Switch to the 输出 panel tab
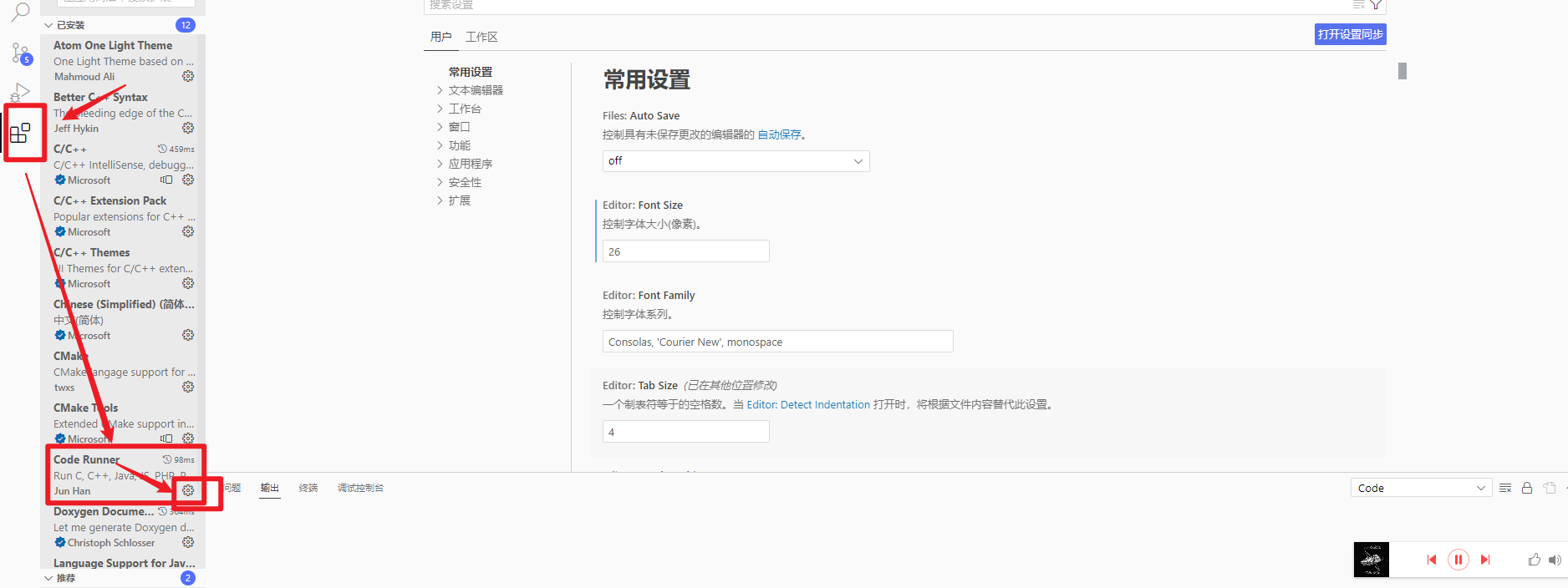The height and width of the screenshot is (588, 1568). click(x=269, y=488)
